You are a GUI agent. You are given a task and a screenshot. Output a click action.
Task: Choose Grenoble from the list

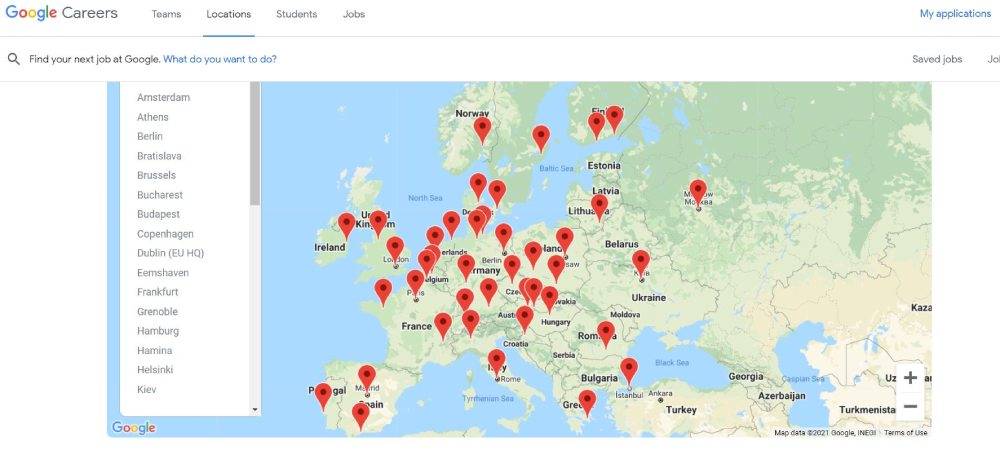pos(158,312)
